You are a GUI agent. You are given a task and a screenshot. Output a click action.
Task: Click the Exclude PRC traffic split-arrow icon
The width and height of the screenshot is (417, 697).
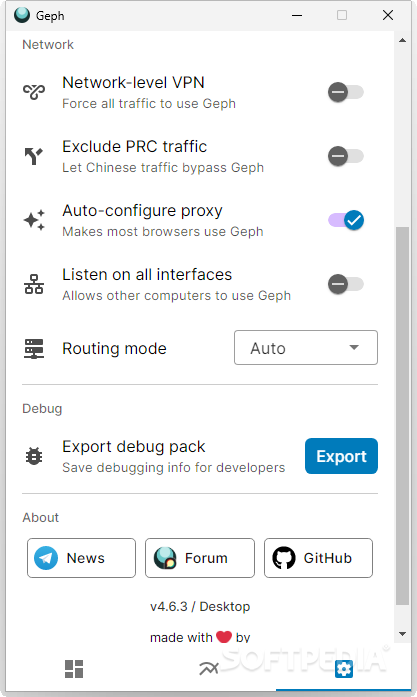click(34, 156)
